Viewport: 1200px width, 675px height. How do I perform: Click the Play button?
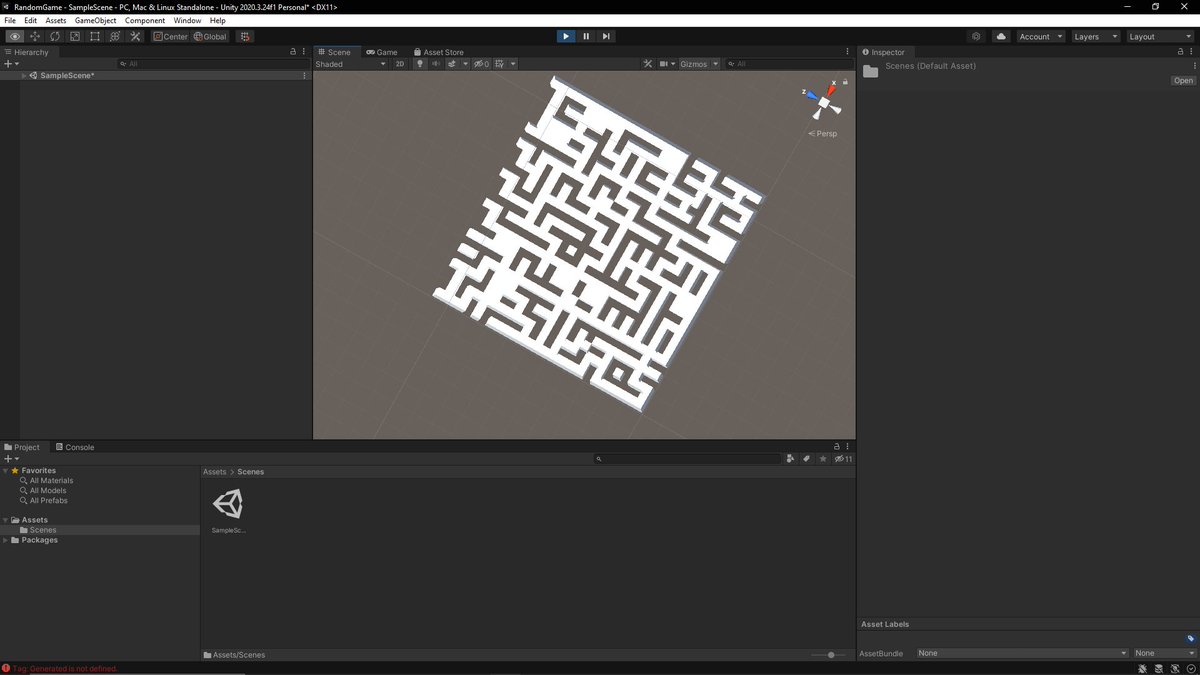(566, 36)
